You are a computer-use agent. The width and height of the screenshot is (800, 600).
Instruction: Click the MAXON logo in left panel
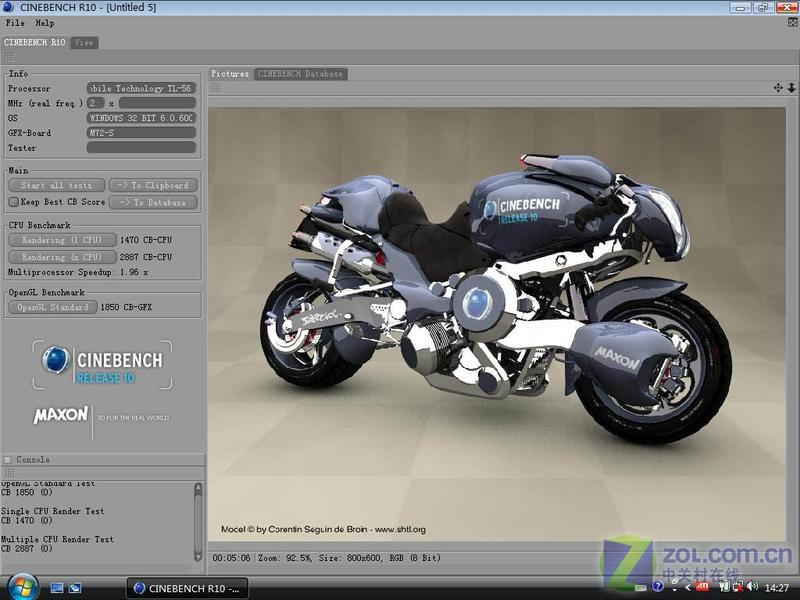61,414
